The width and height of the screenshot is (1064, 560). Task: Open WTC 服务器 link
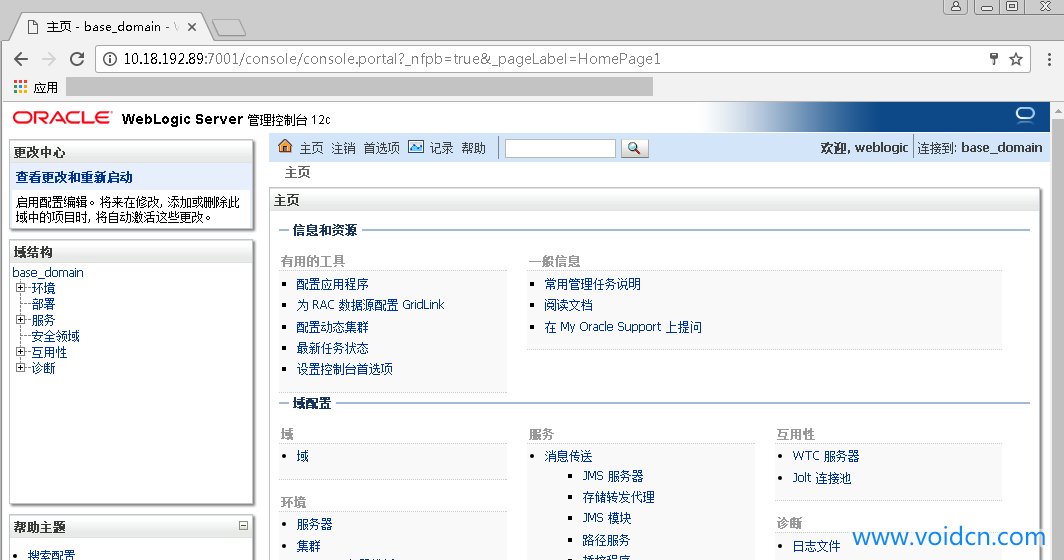(x=826, y=456)
